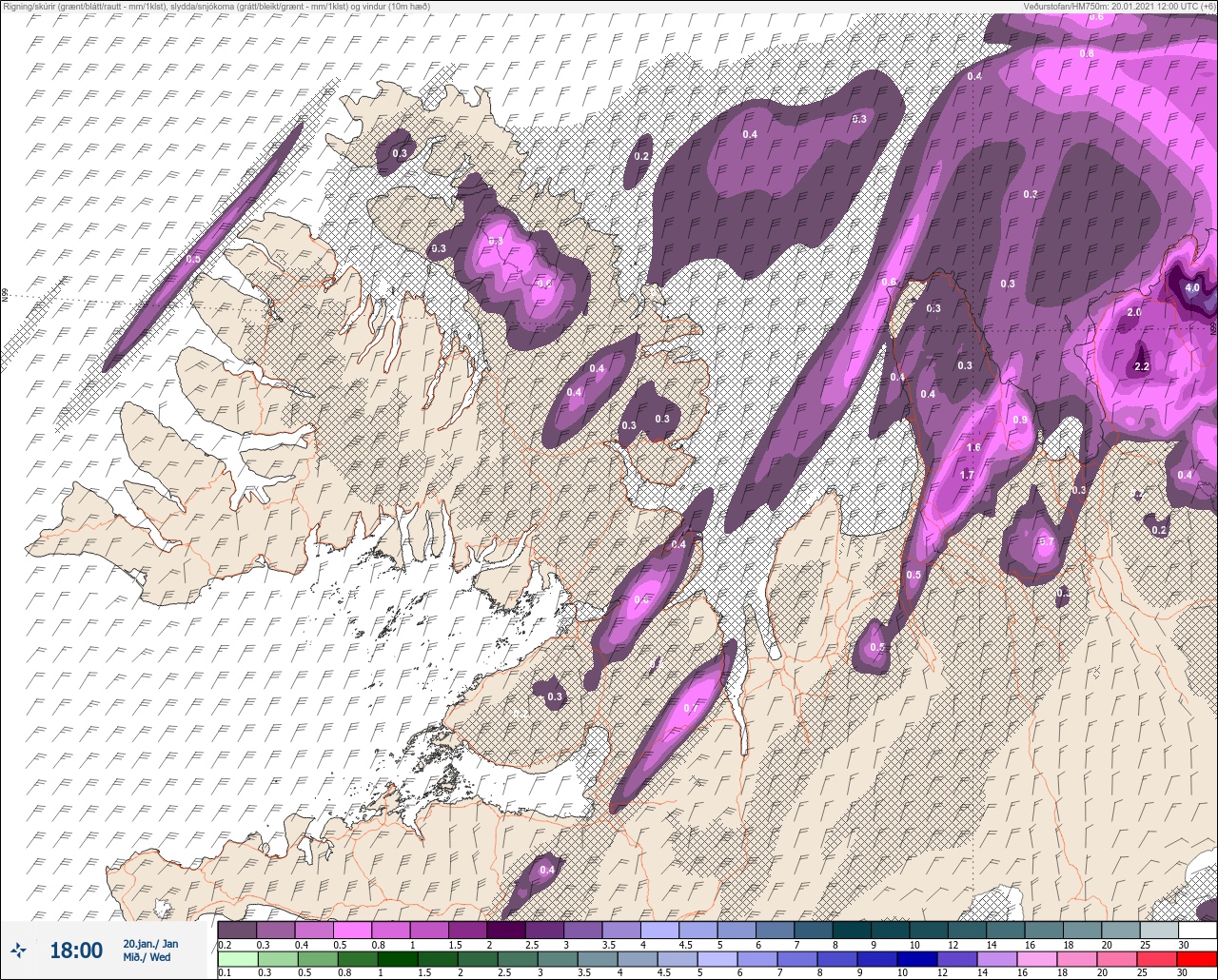The width and height of the screenshot is (1218, 980).
Task: Select upper legend swatch starting at 0.2
Action: click(x=237, y=930)
